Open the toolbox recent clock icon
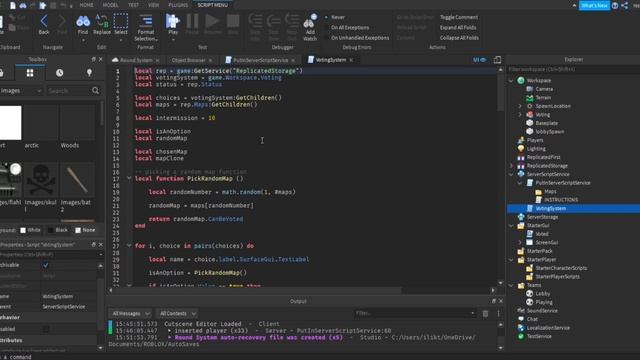The width and height of the screenshot is (640, 360). [x=60, y=73]
